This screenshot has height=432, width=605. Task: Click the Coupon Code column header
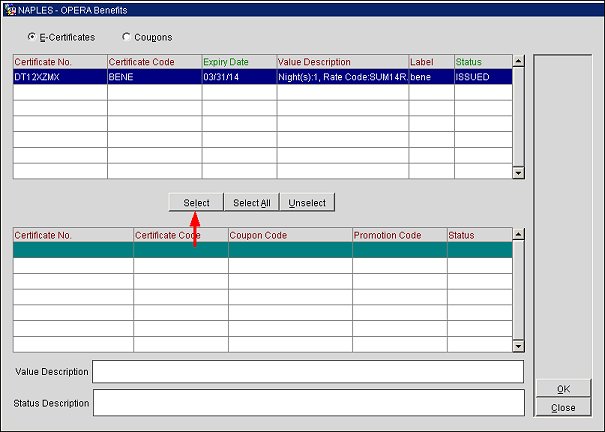coord(289,235)
